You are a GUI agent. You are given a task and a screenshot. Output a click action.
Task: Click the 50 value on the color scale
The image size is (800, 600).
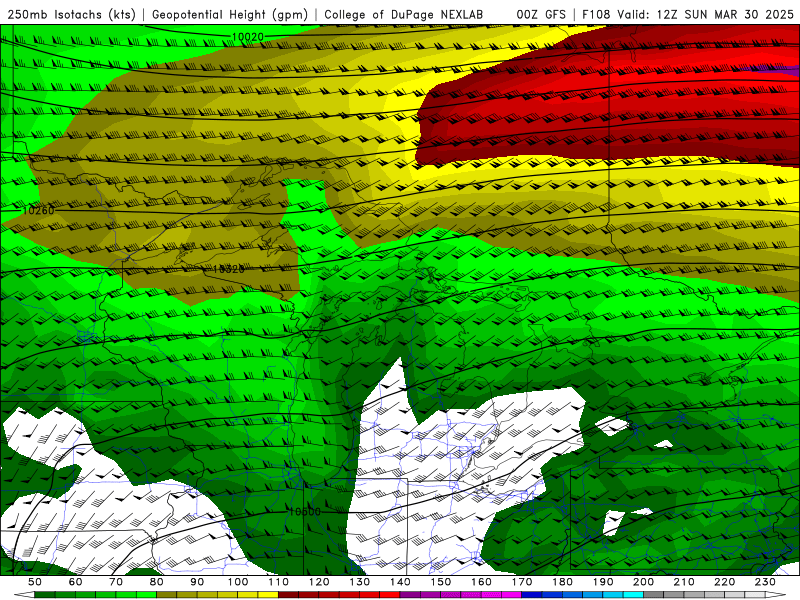coord(35,582)
